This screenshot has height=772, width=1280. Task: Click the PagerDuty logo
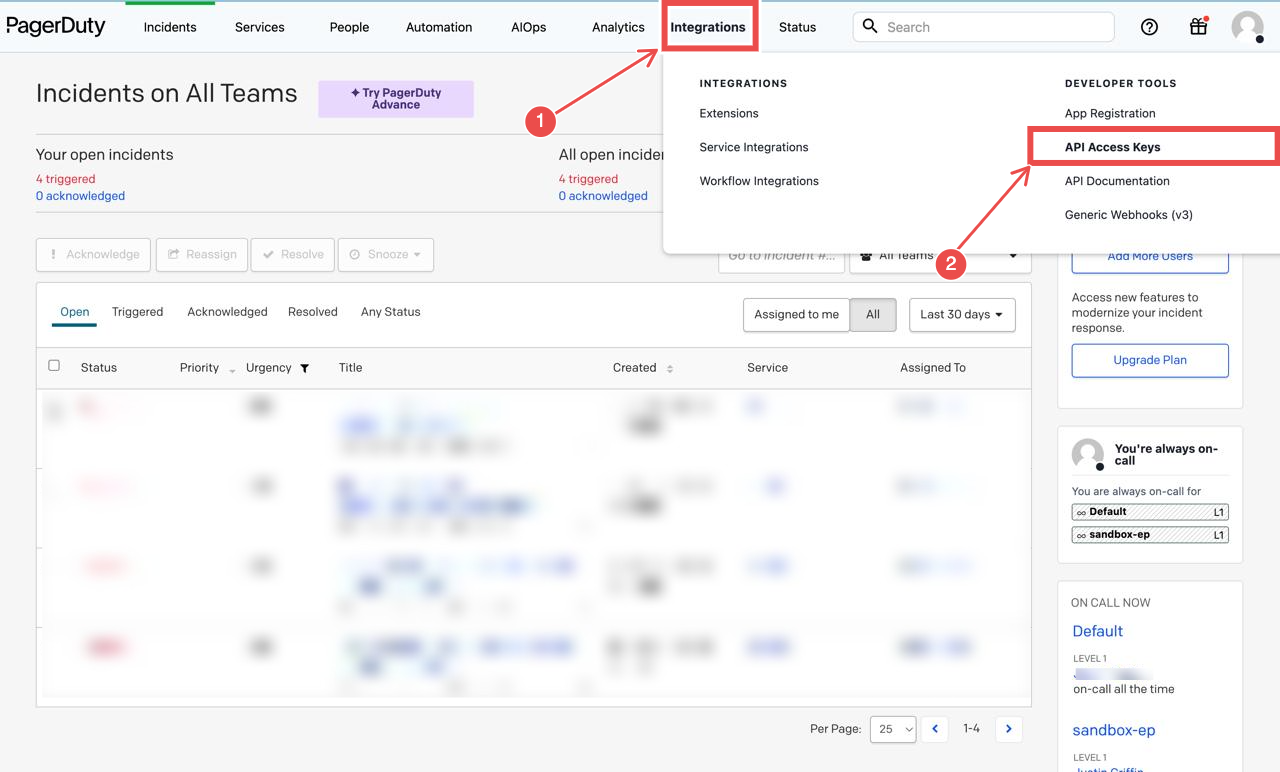point(56,26)
